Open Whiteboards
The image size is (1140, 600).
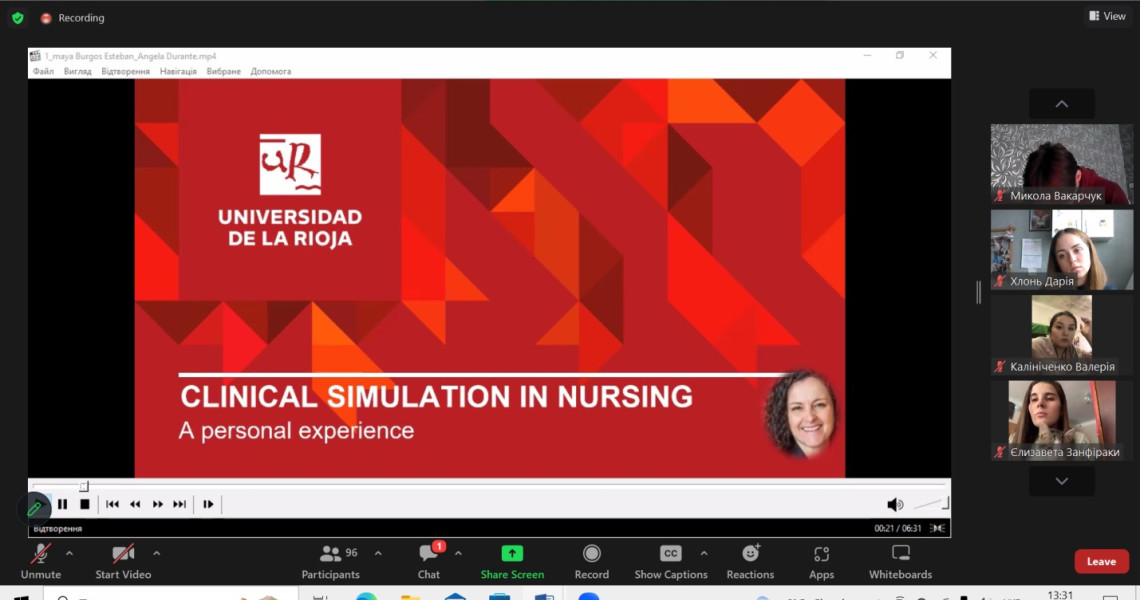(900, 562)
